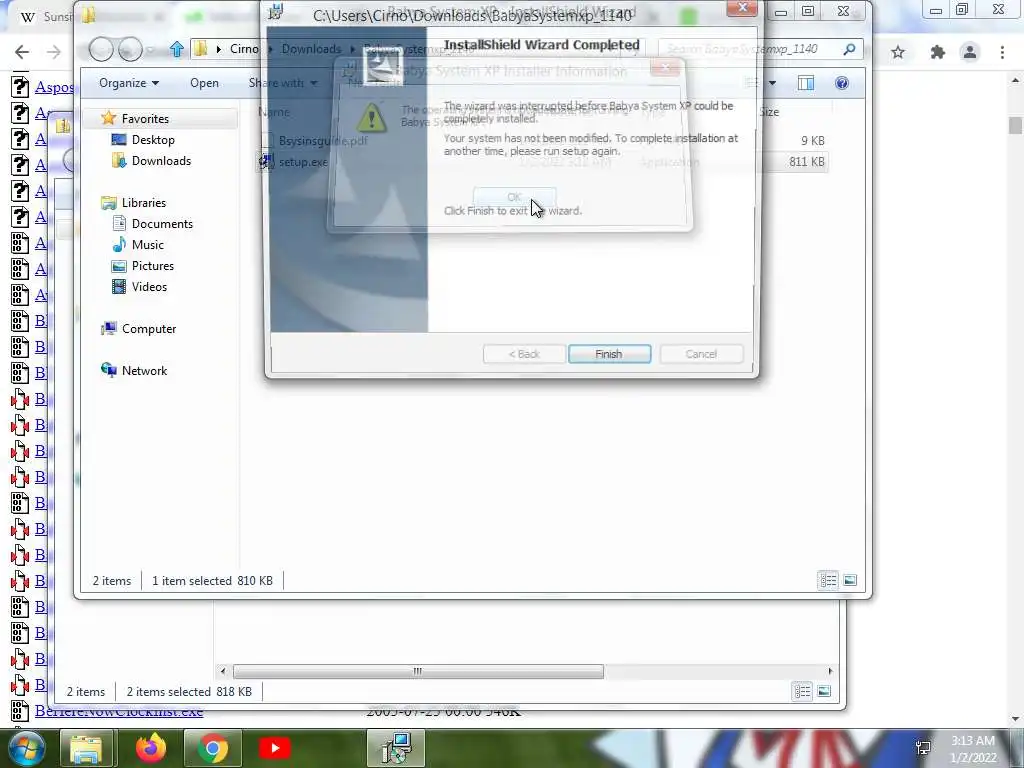
Task: Click the Downloads breadcrumb in address bar
Action: (312, 49)
